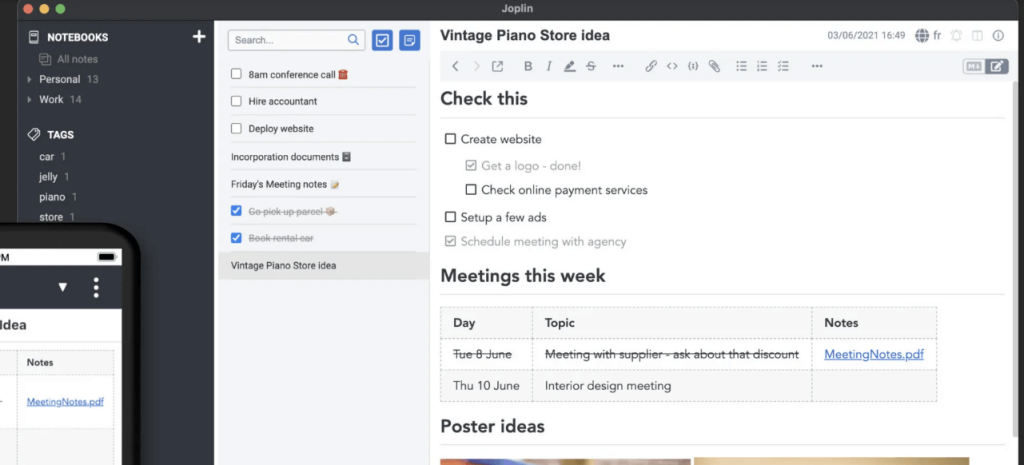The height and width of the screenshot is (465, 1024).
Task: Tap the phone's dropdown triangle
Action: (63, 287)
